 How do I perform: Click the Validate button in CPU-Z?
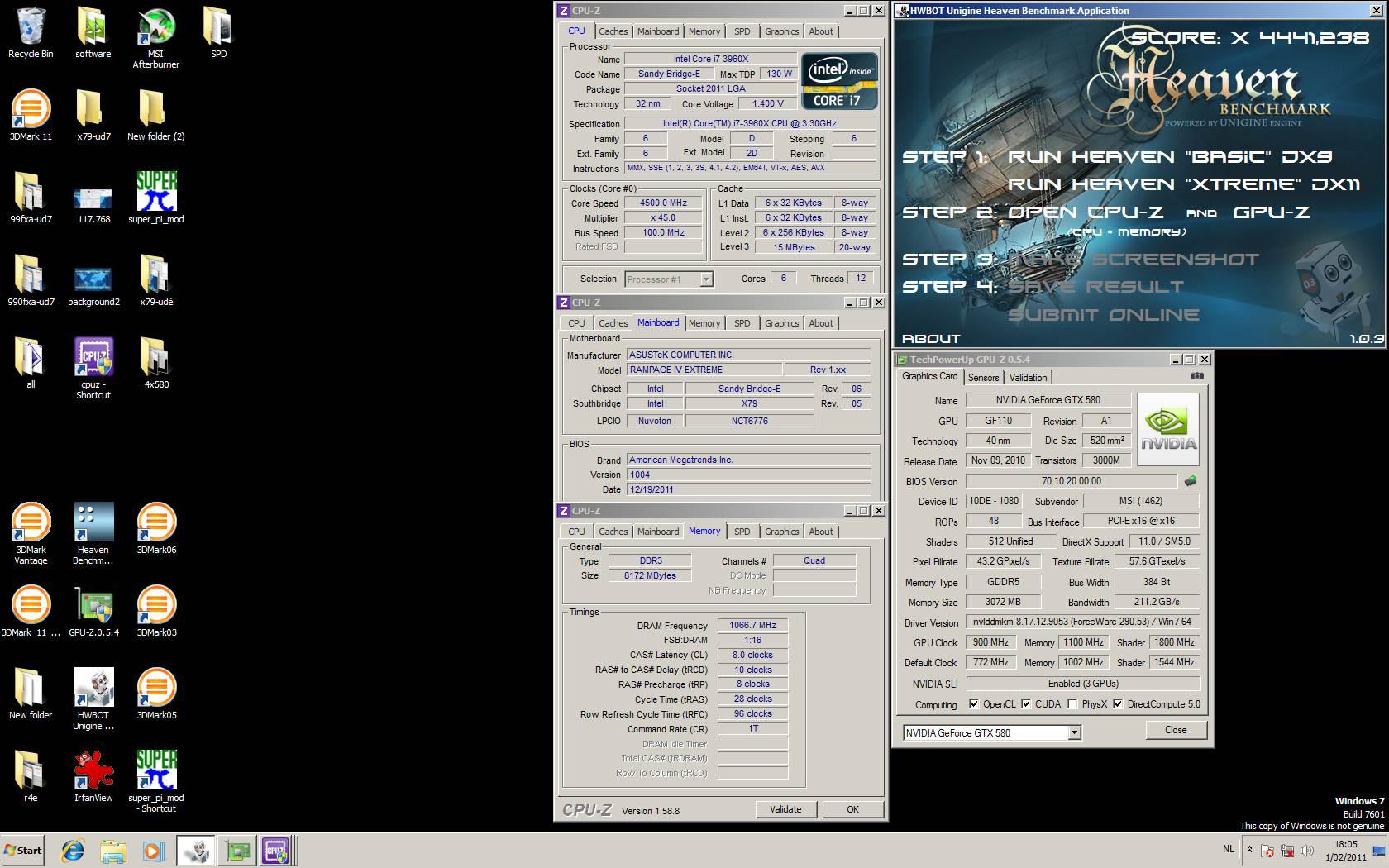coord(785,809)
